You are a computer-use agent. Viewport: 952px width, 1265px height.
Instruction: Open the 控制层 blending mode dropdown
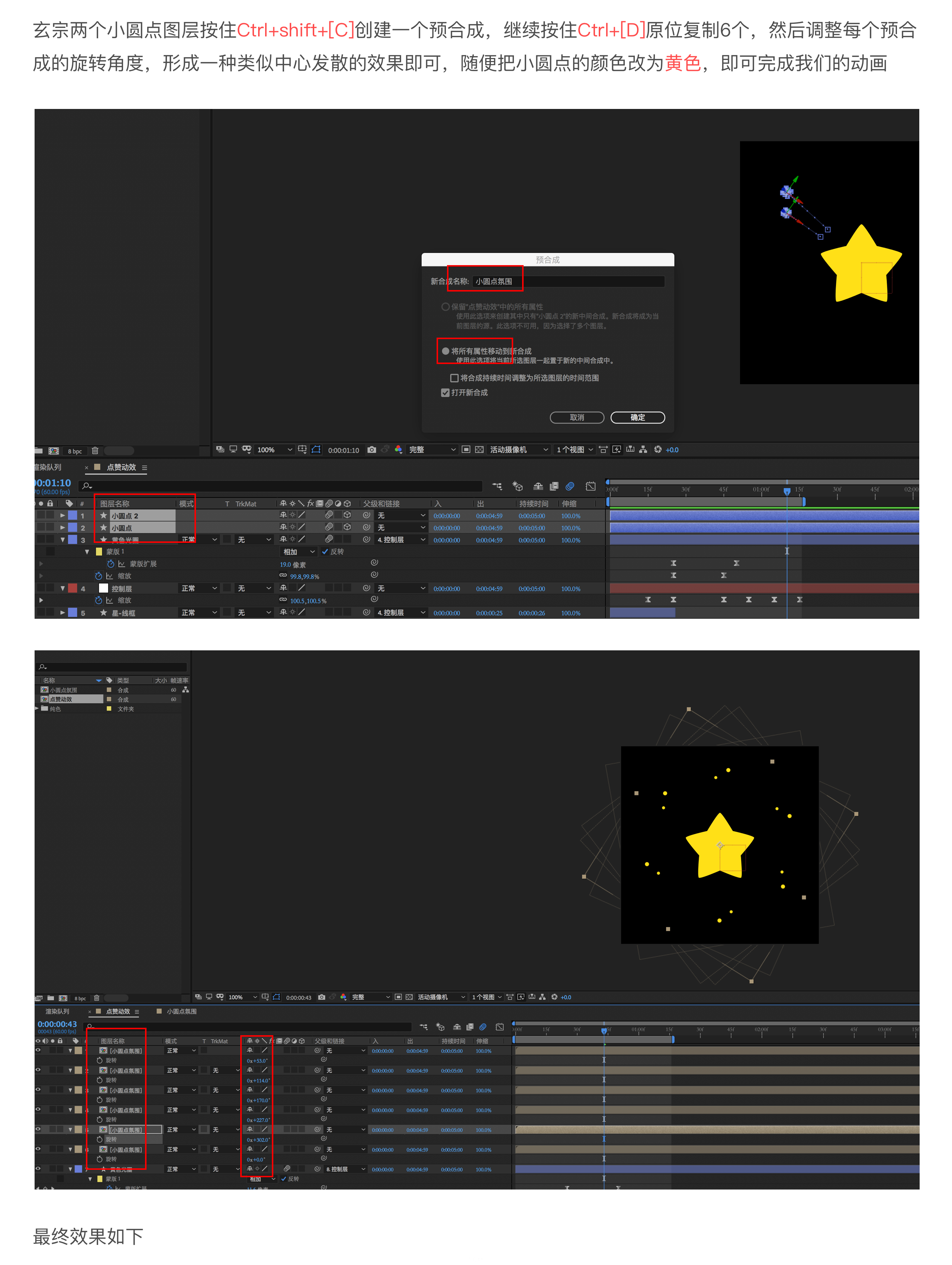click(x=199, y=588)
